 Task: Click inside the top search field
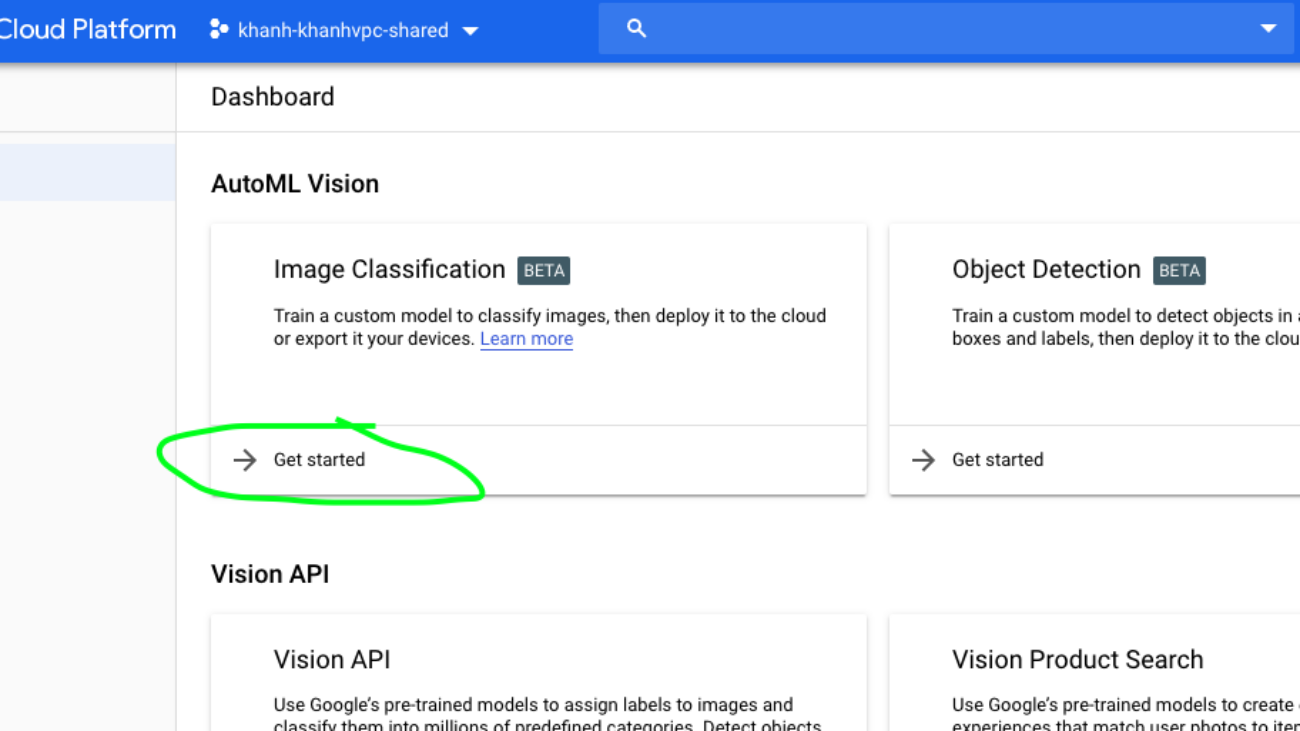click(x=946, y=29)
